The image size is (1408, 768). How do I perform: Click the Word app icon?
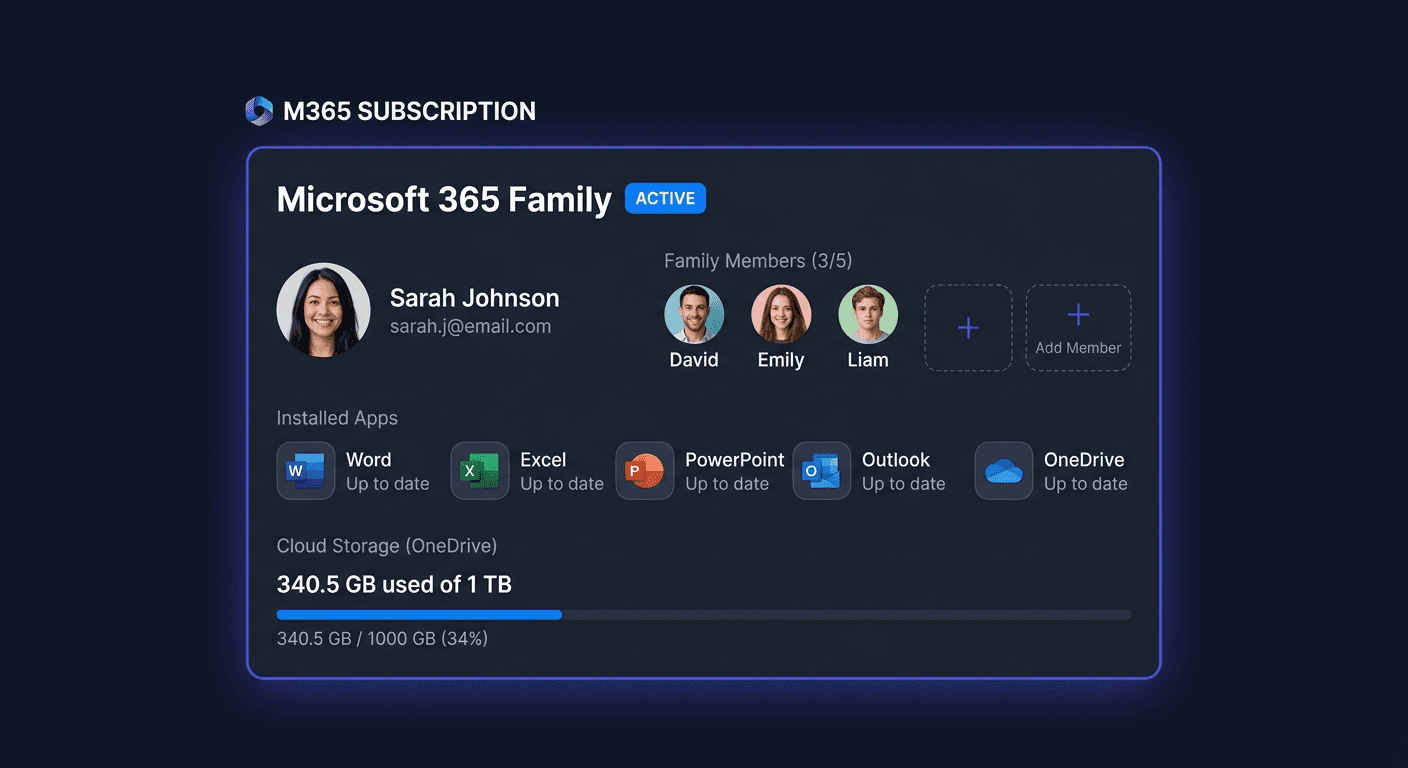point(305,471)
